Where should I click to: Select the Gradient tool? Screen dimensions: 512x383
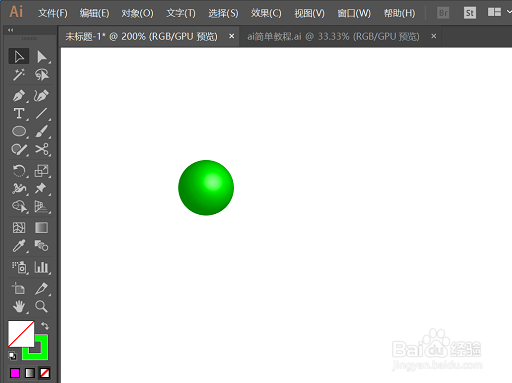[x=42, y=228]
